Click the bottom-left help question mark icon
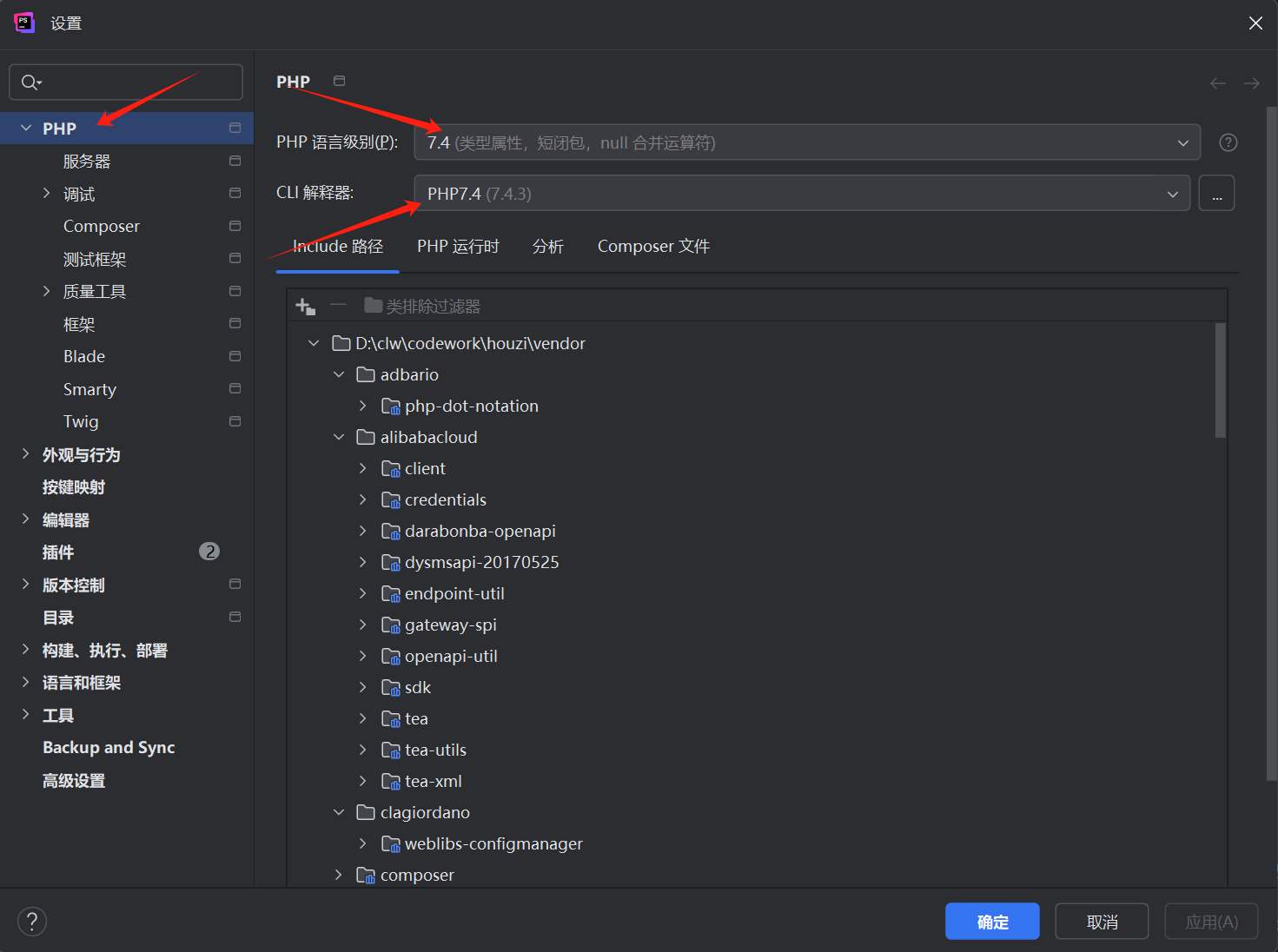 (32, 922)
